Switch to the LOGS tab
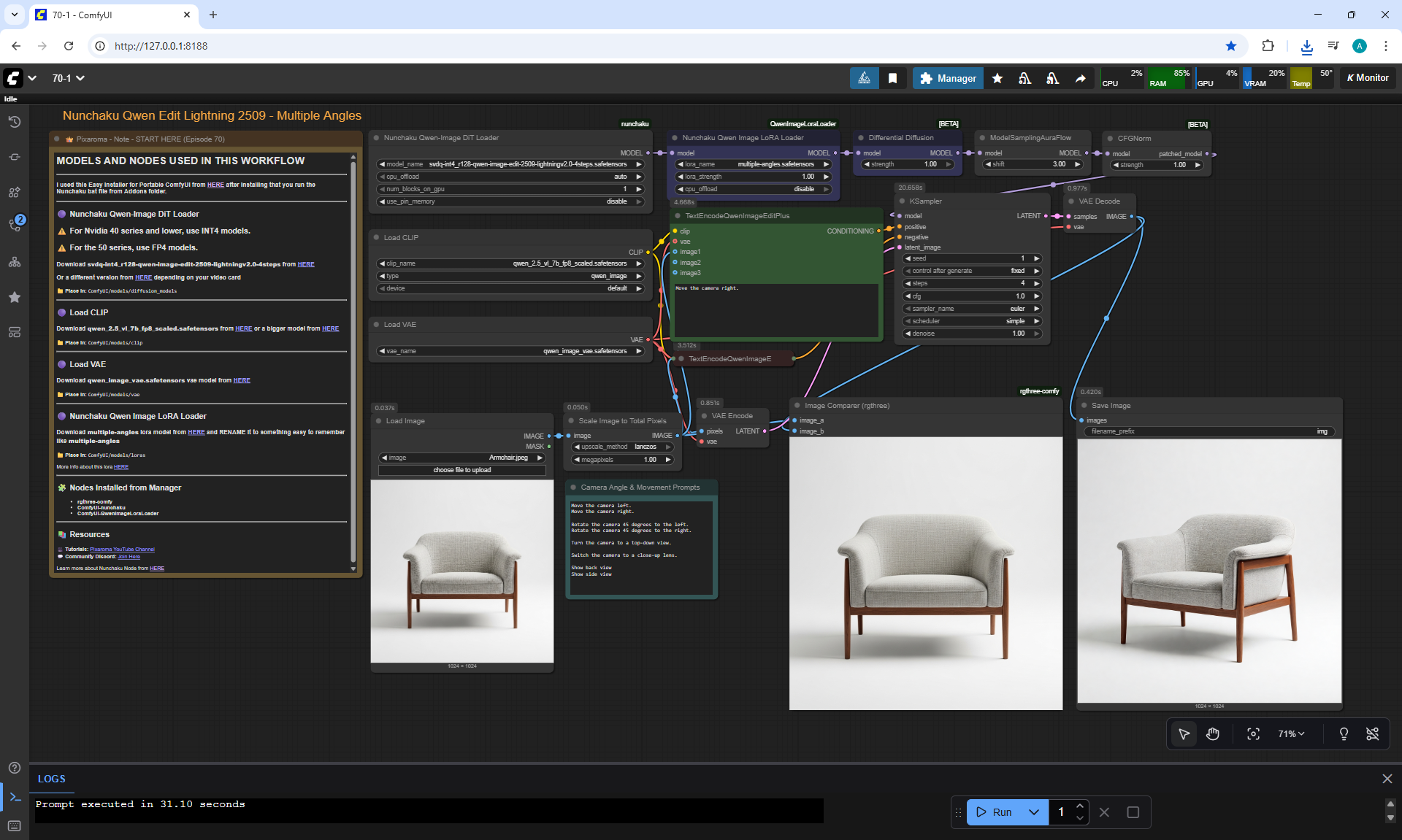The height and width of the screenshot is (840, 1402). coord(52,779)
